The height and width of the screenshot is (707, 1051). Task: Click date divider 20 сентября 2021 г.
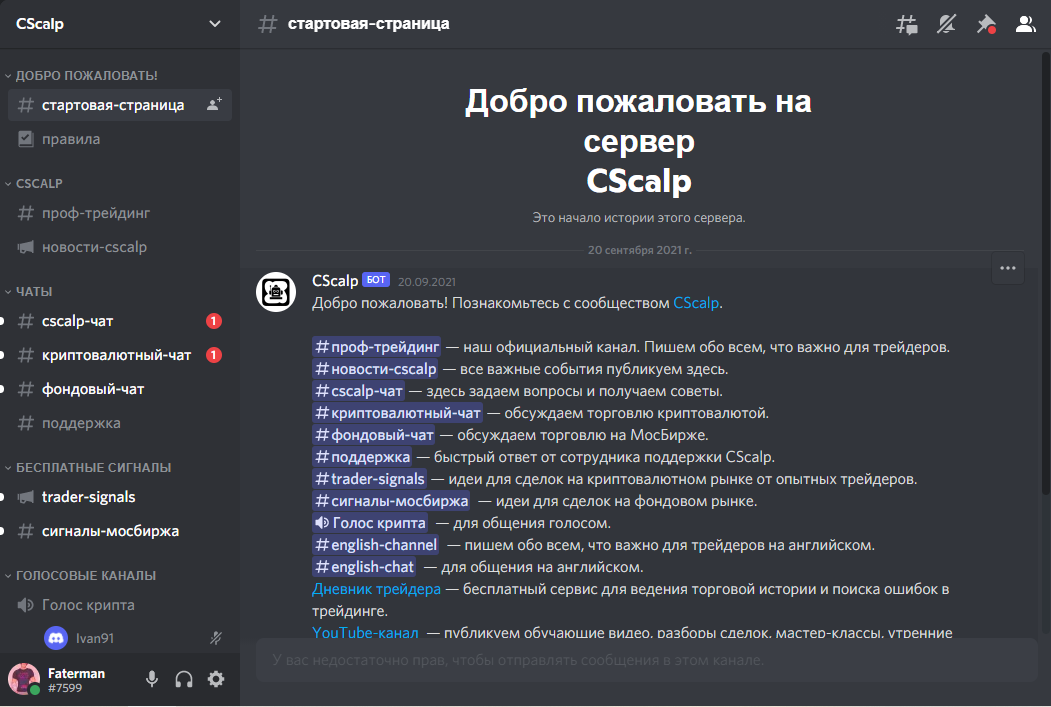click(639, 250)
